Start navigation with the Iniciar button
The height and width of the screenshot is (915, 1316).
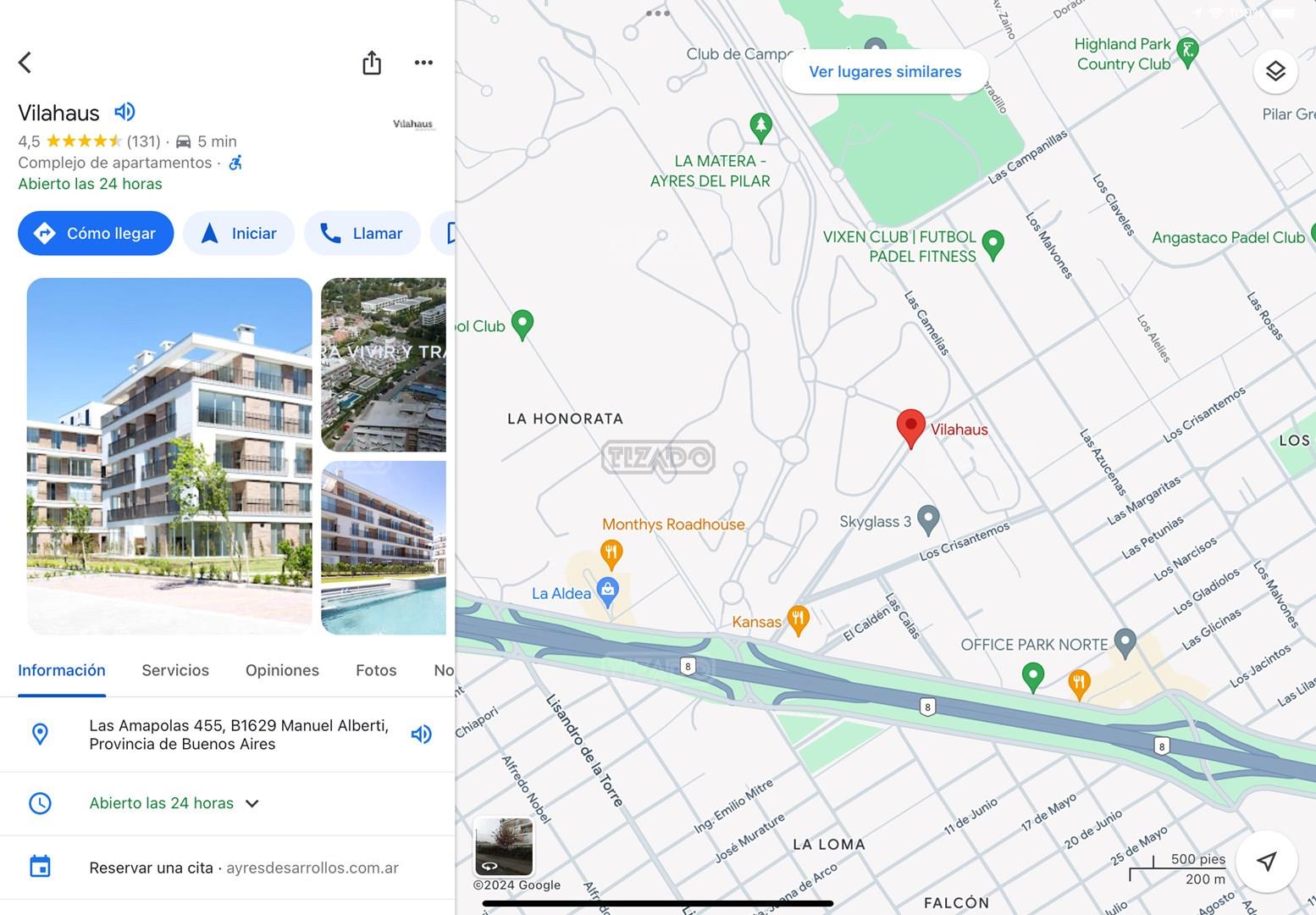point(239,233)
